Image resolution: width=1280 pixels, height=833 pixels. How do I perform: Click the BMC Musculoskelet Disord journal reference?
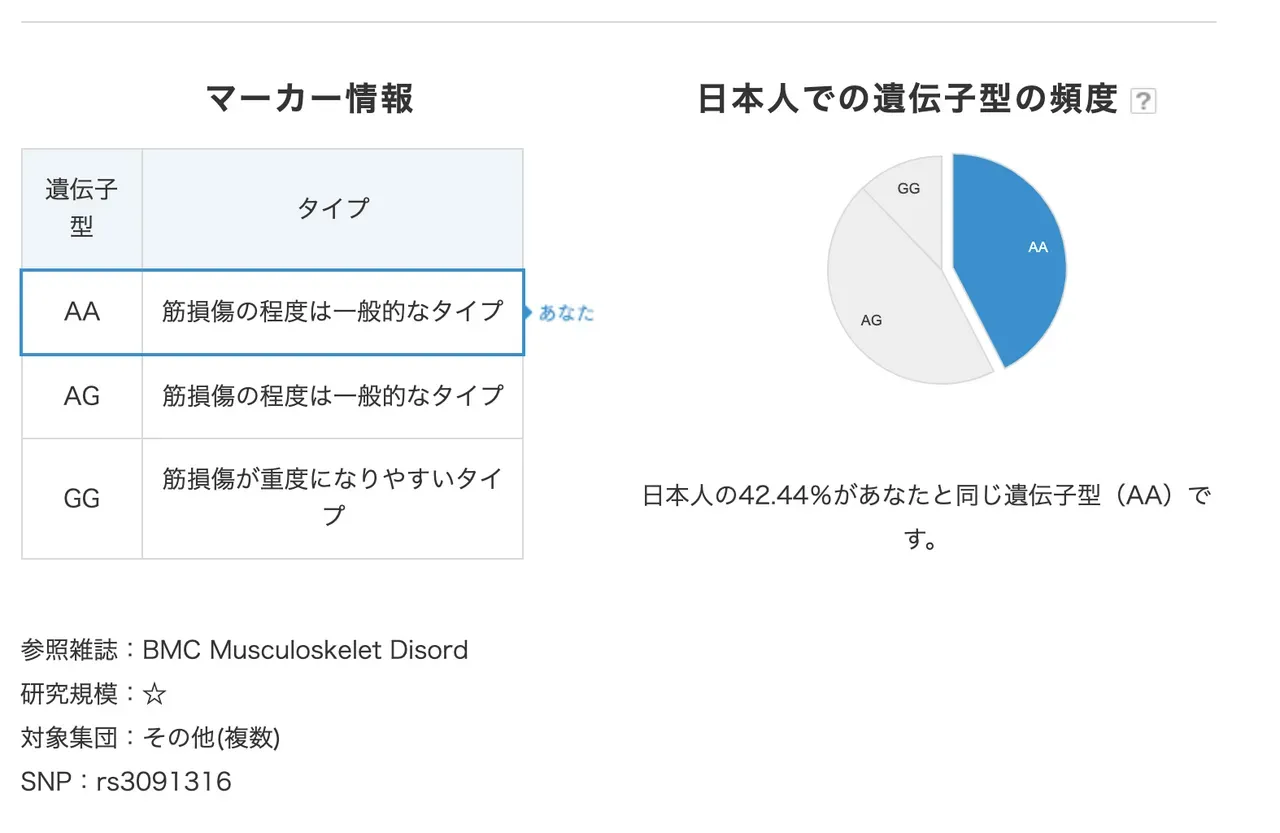305,650
